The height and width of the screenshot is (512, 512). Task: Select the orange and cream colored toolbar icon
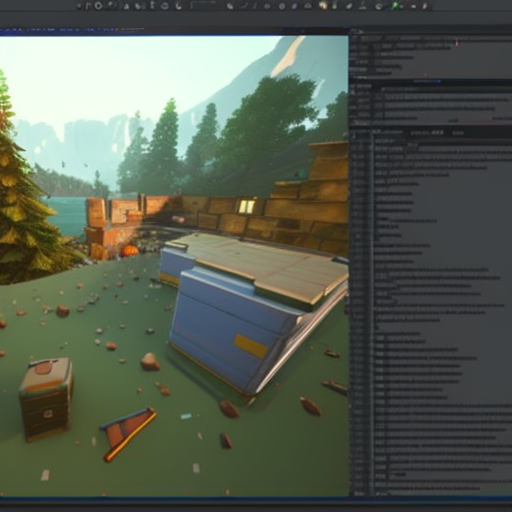pyautogui.click(x=323, y=6)
